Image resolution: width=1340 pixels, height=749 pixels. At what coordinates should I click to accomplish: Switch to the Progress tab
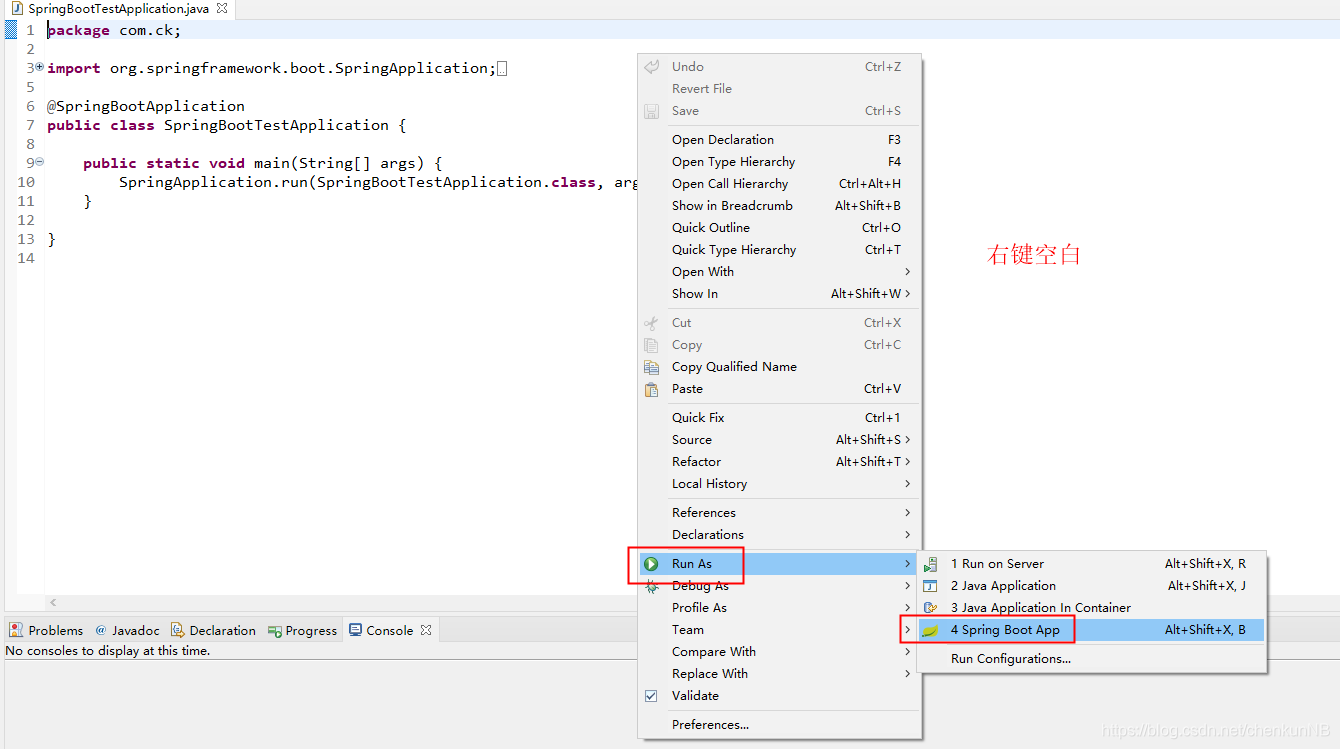(302, 630)
